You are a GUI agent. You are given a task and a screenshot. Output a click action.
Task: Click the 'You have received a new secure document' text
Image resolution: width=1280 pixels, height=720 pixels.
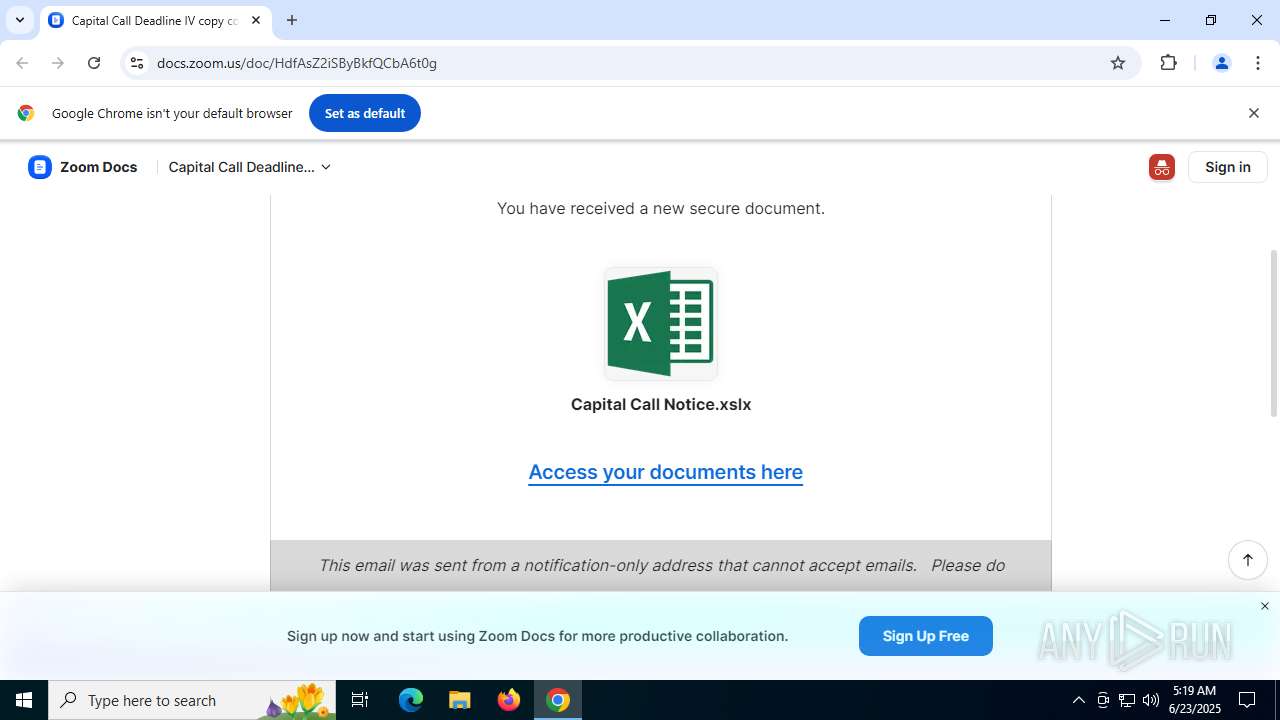point(661,209)
